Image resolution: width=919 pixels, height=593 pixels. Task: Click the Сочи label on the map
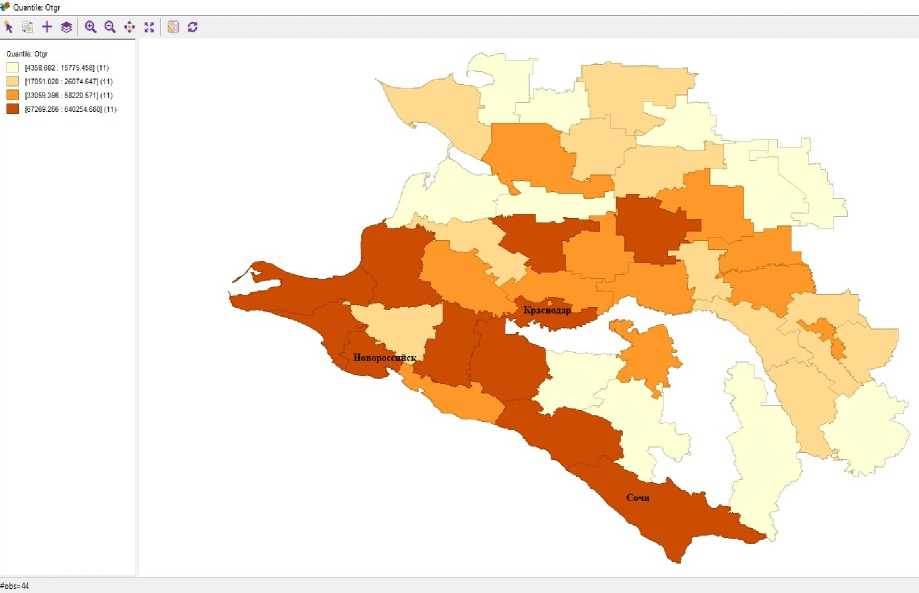(x=638, y=497)
